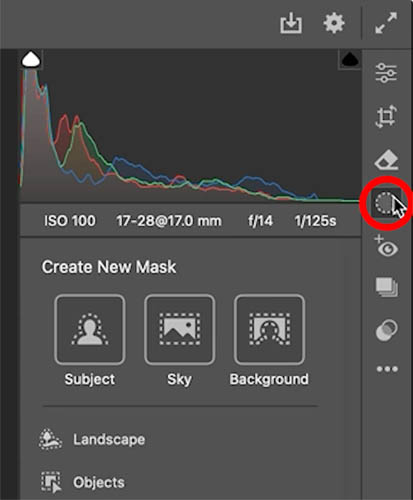Create a Subject mask
The image size is (413, 500).
tap(90, 341)
